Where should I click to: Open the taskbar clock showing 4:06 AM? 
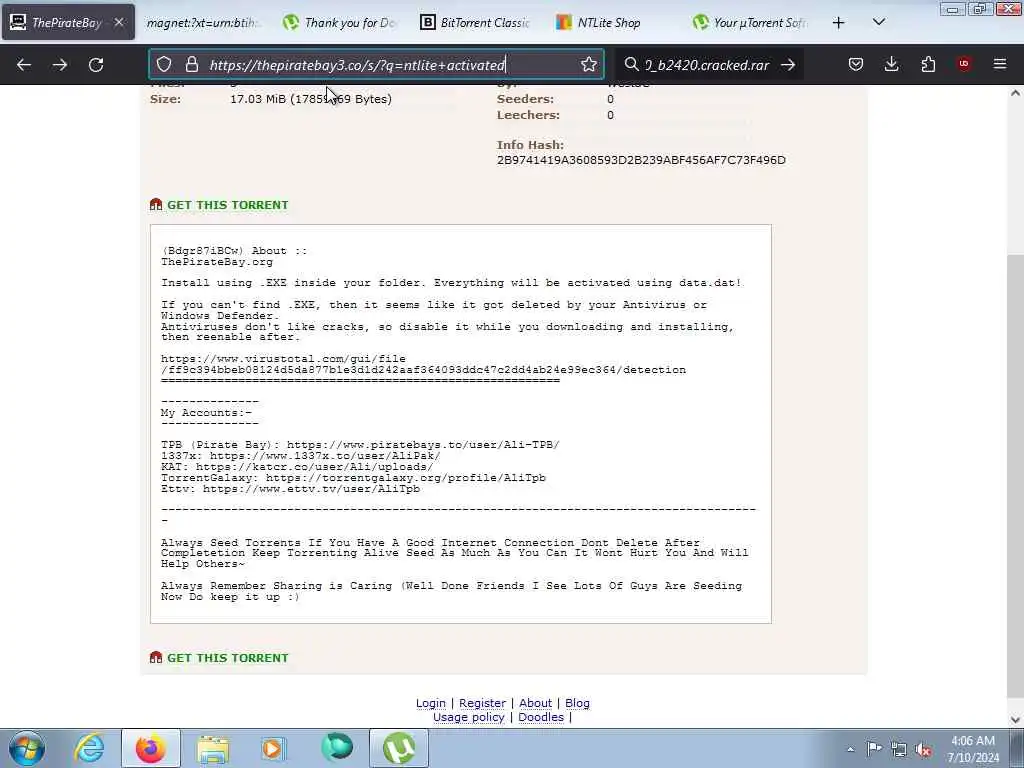[x=973, y=749]
